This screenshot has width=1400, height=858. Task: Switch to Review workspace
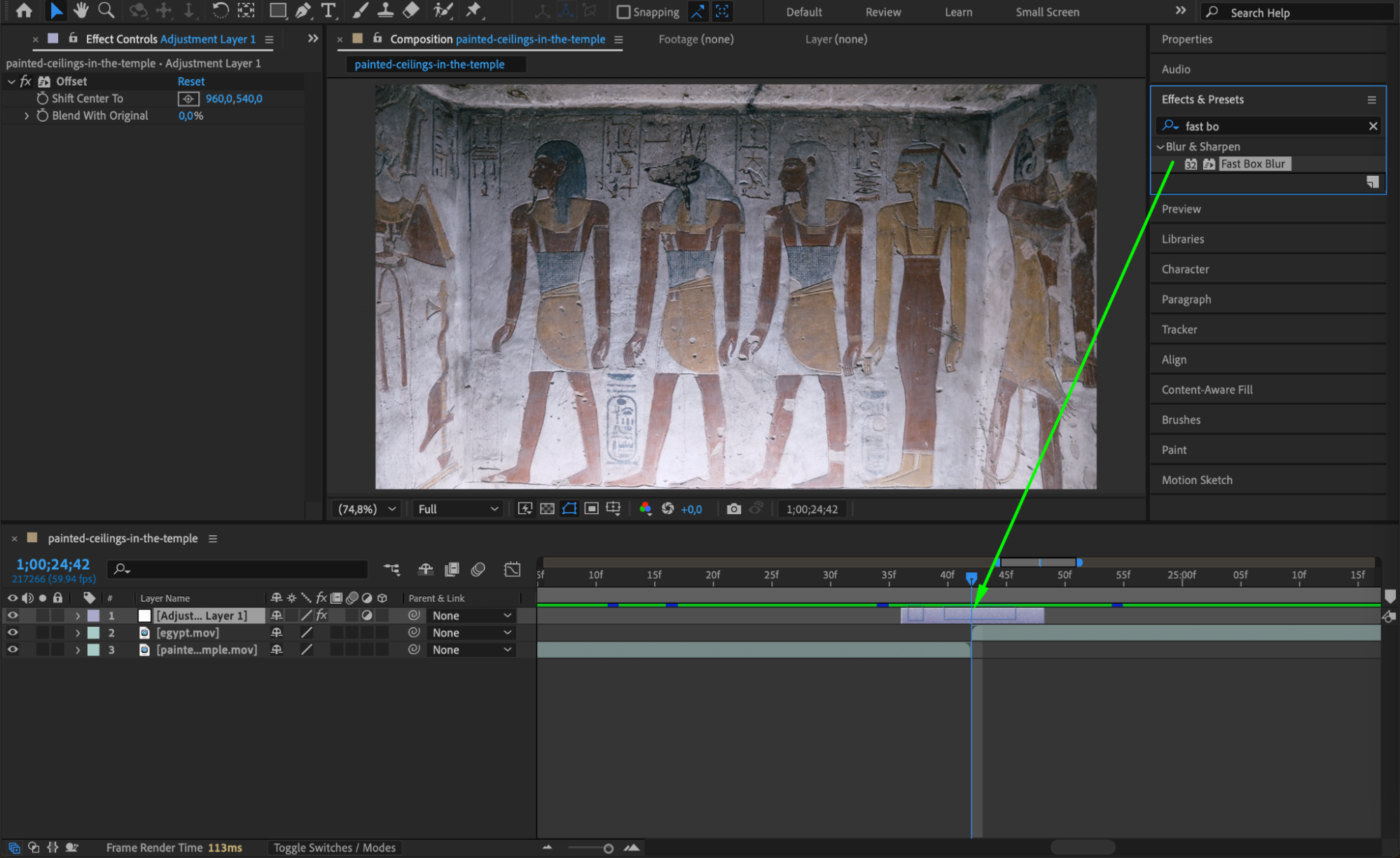coord(883,12)
